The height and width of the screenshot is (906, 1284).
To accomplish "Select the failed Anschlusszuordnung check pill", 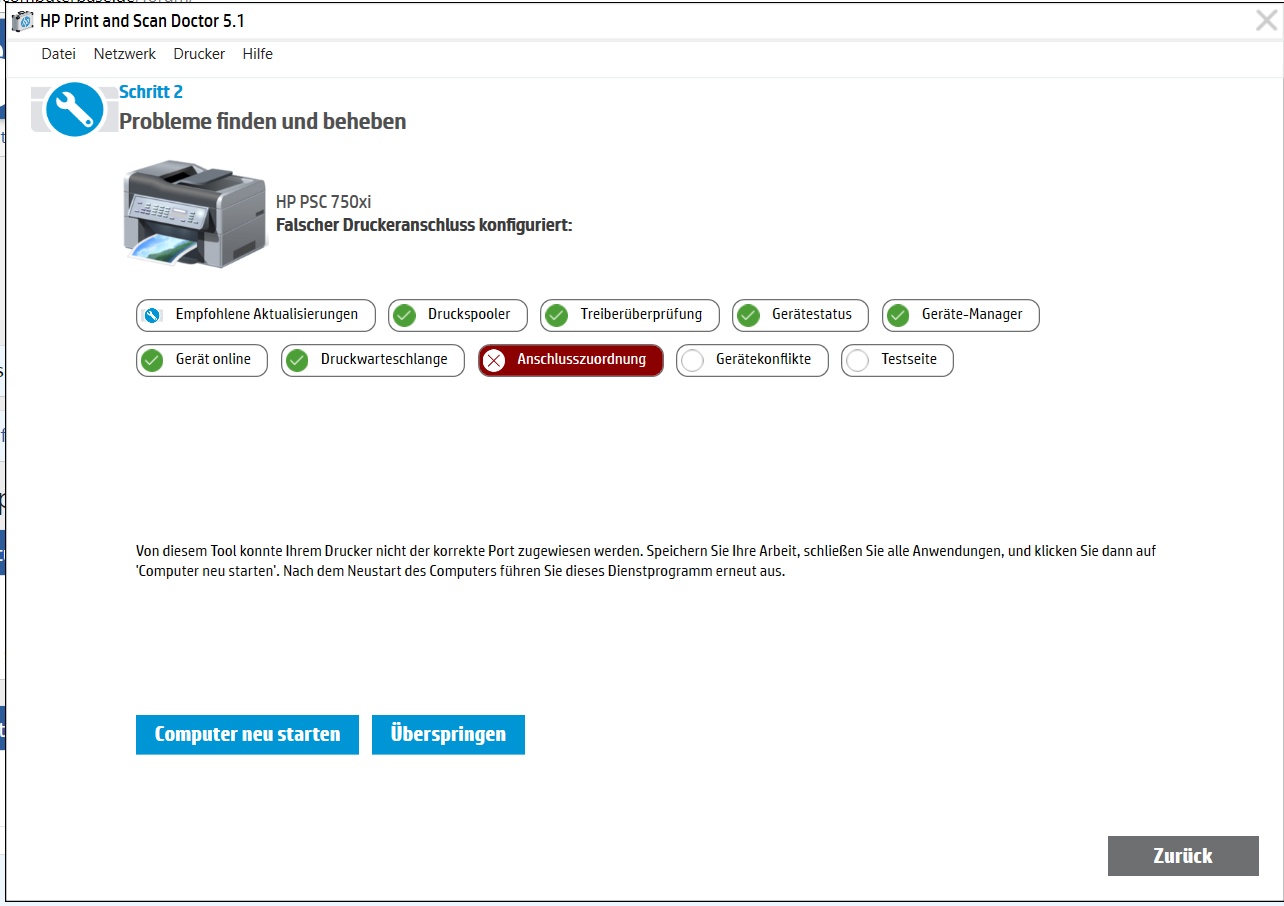I will 571,360.
